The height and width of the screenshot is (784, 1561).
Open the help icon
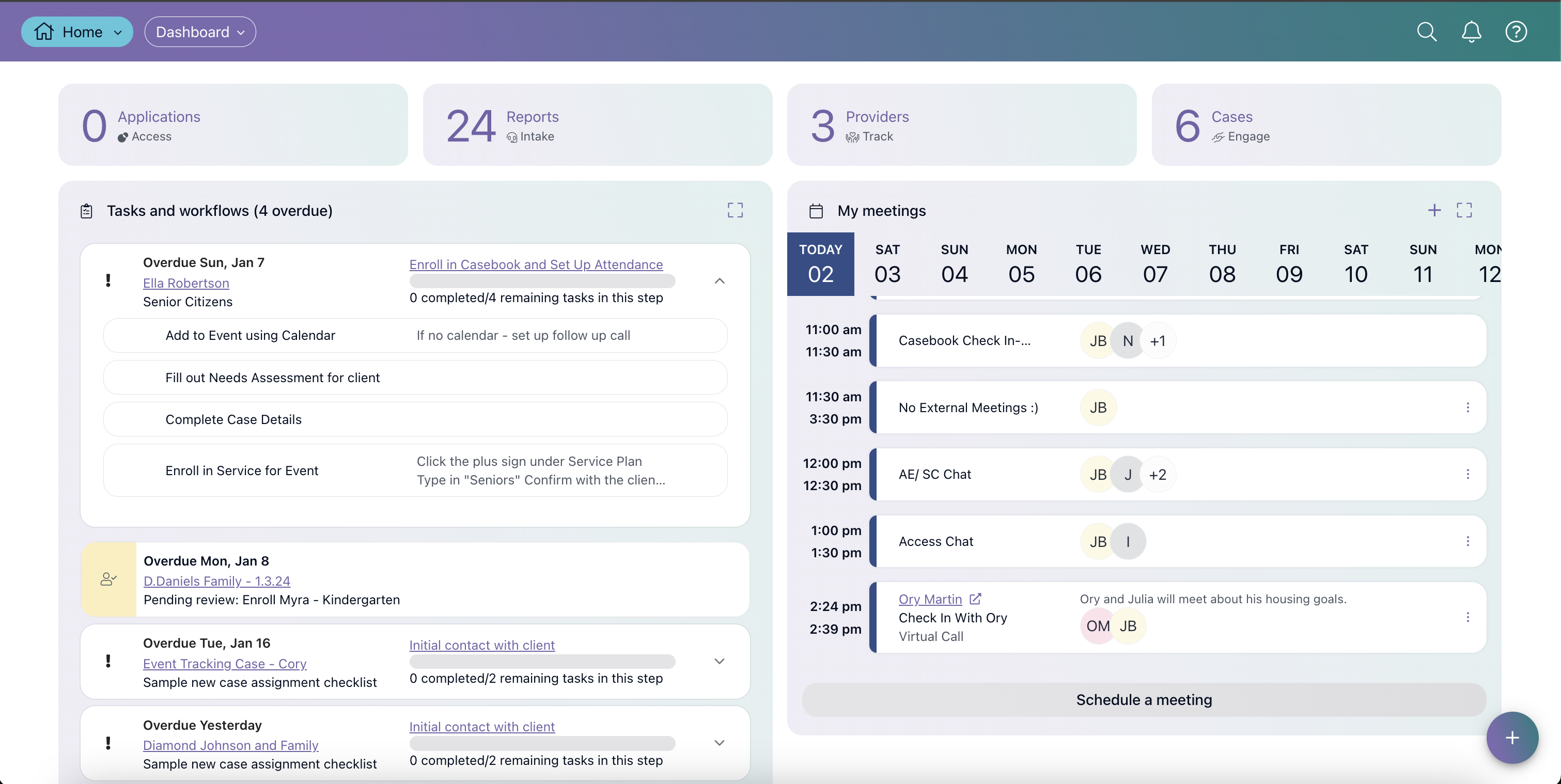point(1516,32)
